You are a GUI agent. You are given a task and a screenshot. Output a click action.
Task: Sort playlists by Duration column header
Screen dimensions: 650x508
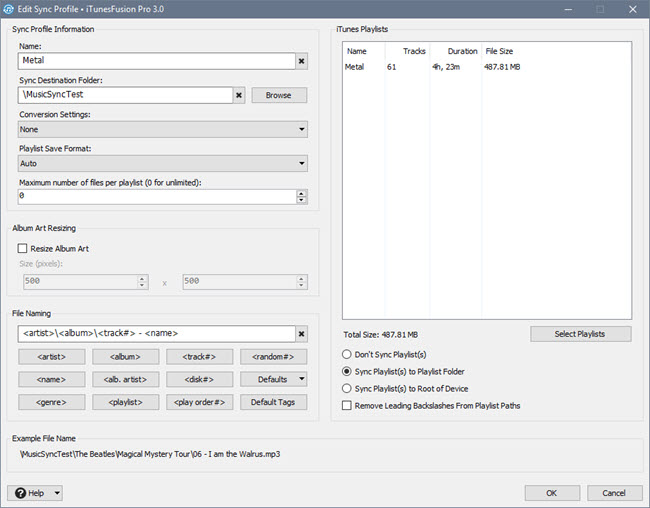[456, 51]
